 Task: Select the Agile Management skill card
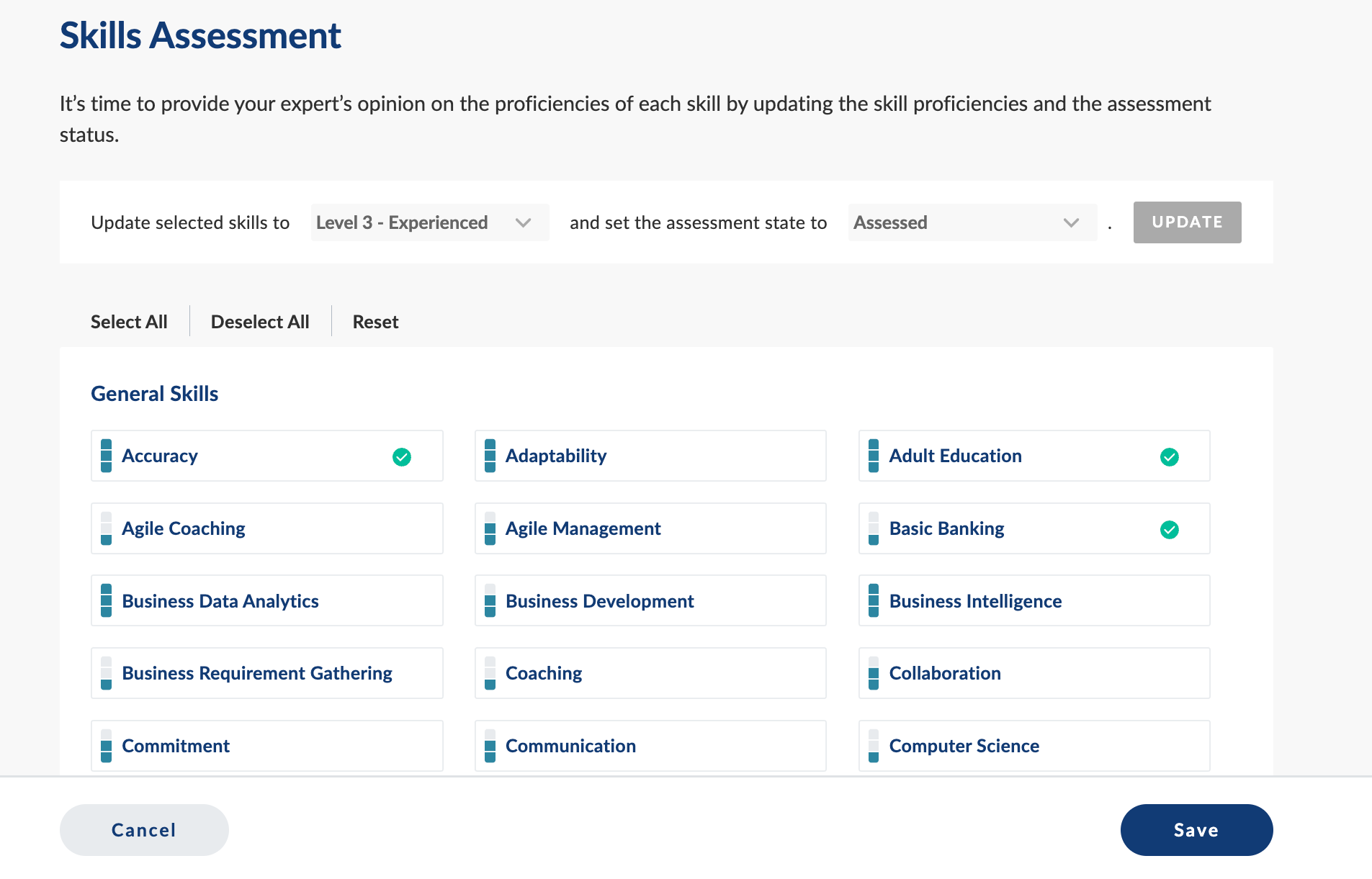pyautogui.click(x=650, y=528)
